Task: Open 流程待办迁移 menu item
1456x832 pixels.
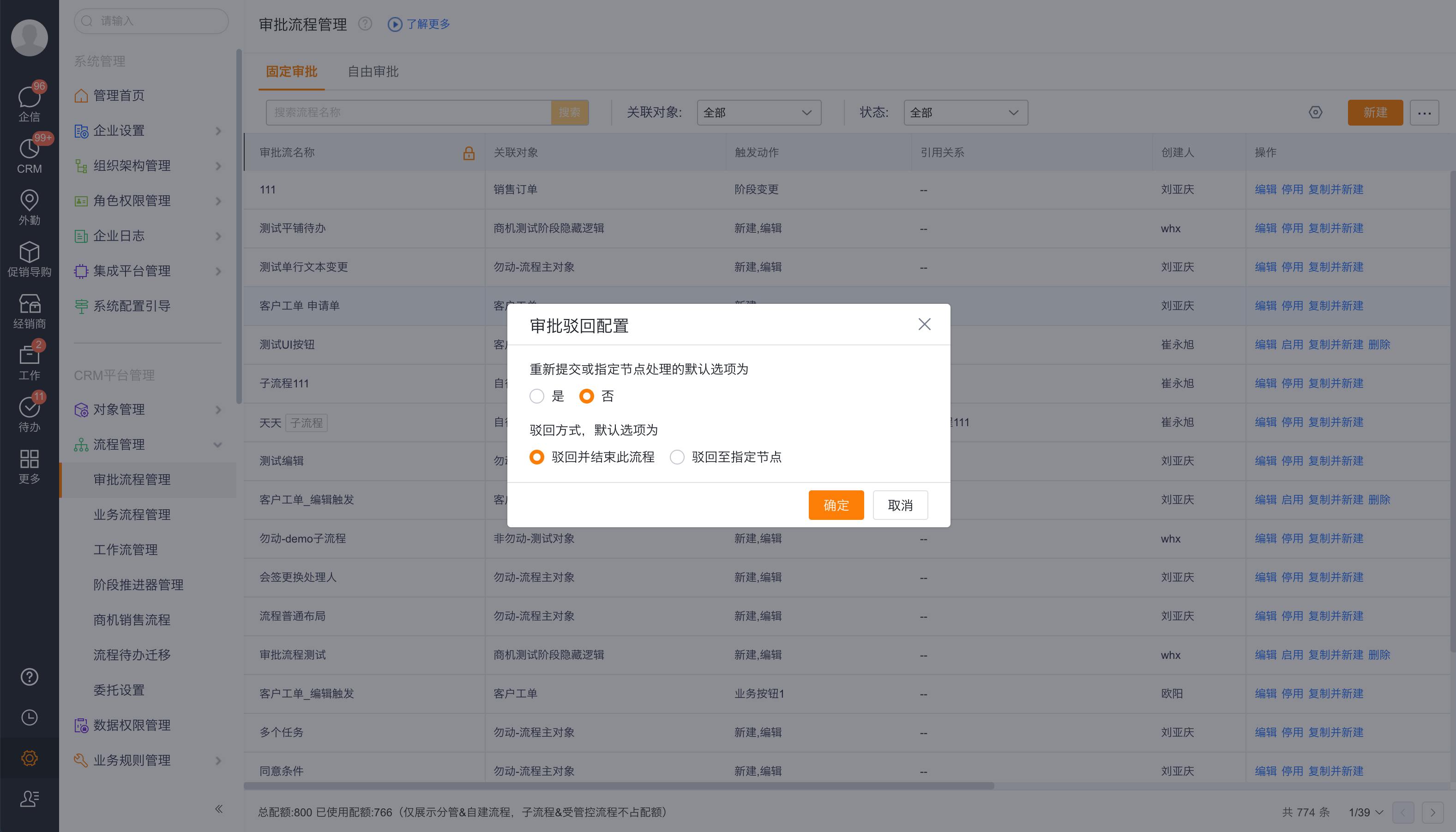Action: click(132, 655)
